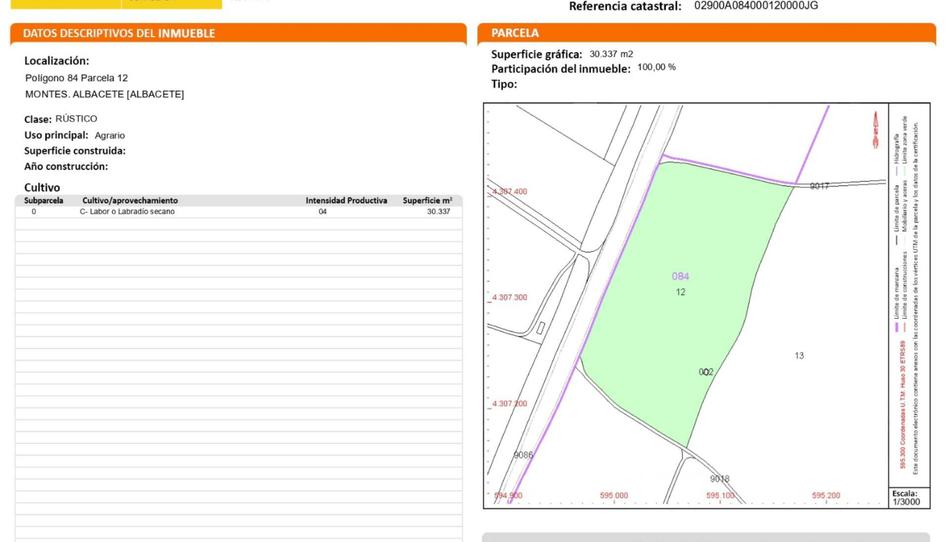This screenshot has height=542, width=948.
Task: Click the purple Límite de manzana legend swatch
Action: (896, 327)
